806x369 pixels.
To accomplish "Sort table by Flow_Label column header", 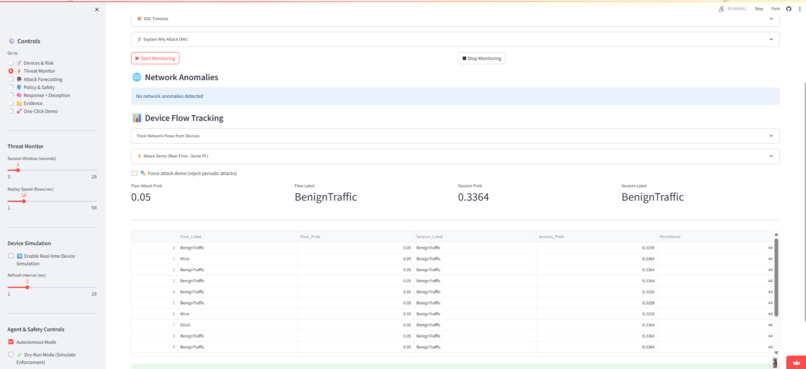I will [x=237, y=236].
